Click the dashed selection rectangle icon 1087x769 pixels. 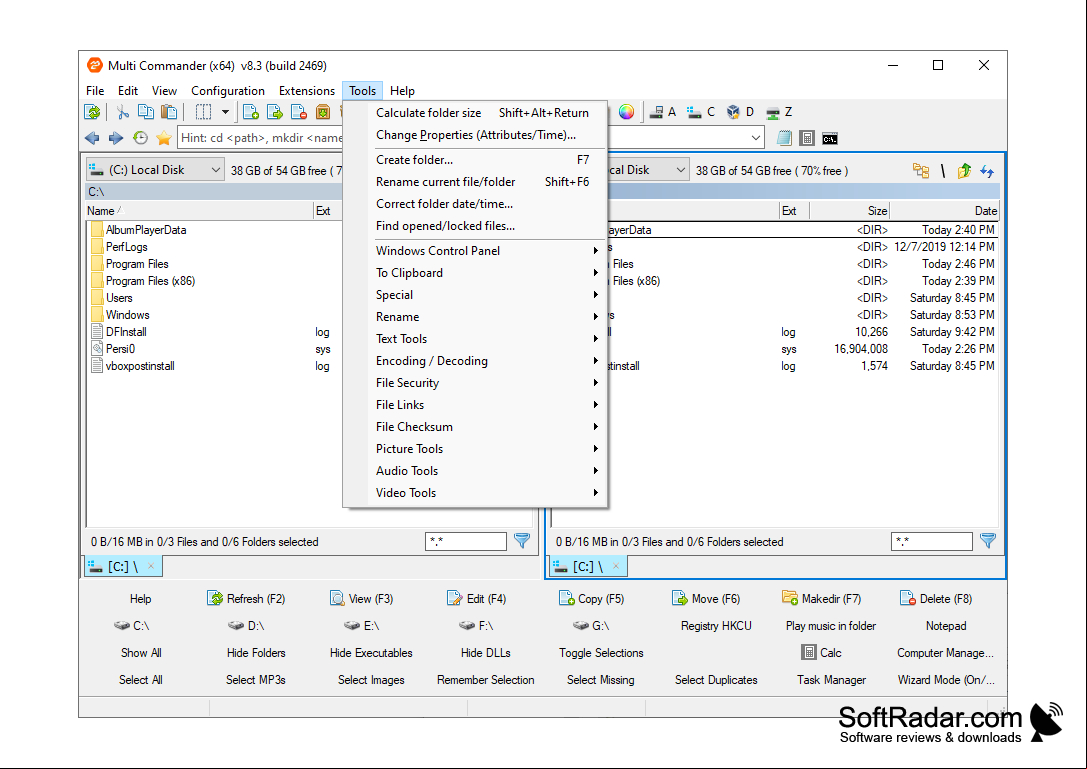[203, 112]
